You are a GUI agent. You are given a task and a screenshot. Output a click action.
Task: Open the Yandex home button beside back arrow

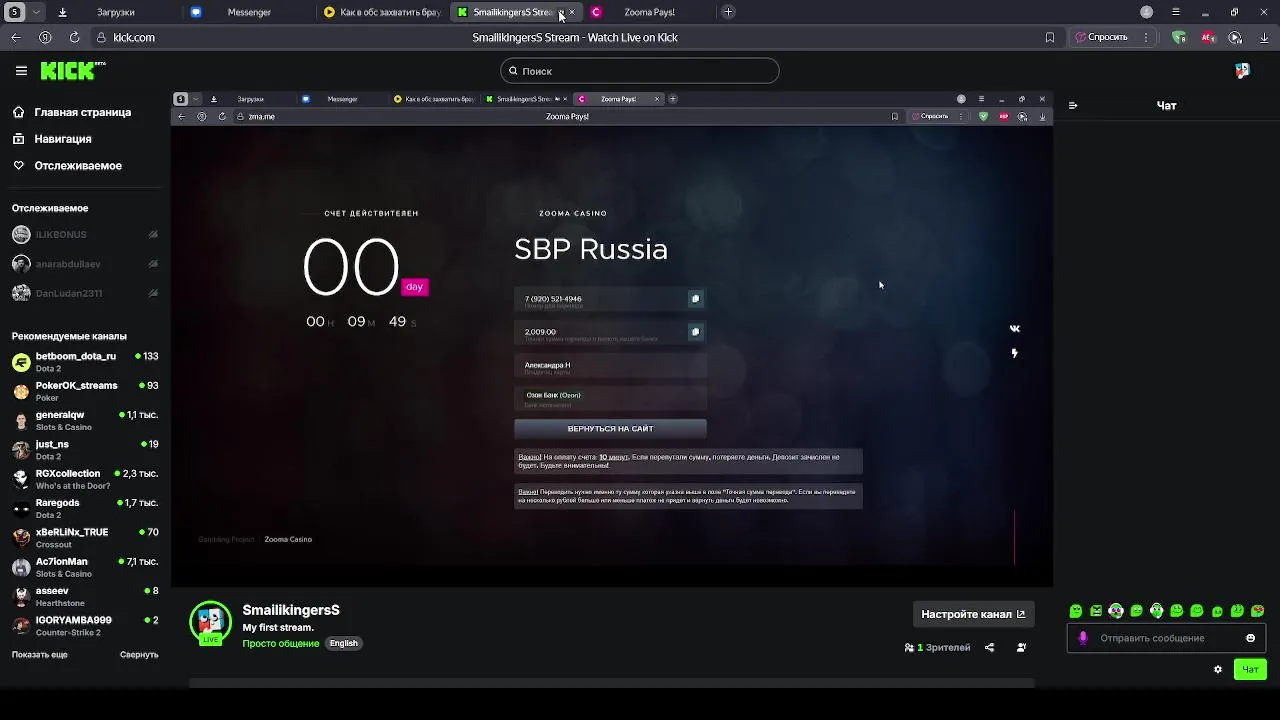[45, 37]
